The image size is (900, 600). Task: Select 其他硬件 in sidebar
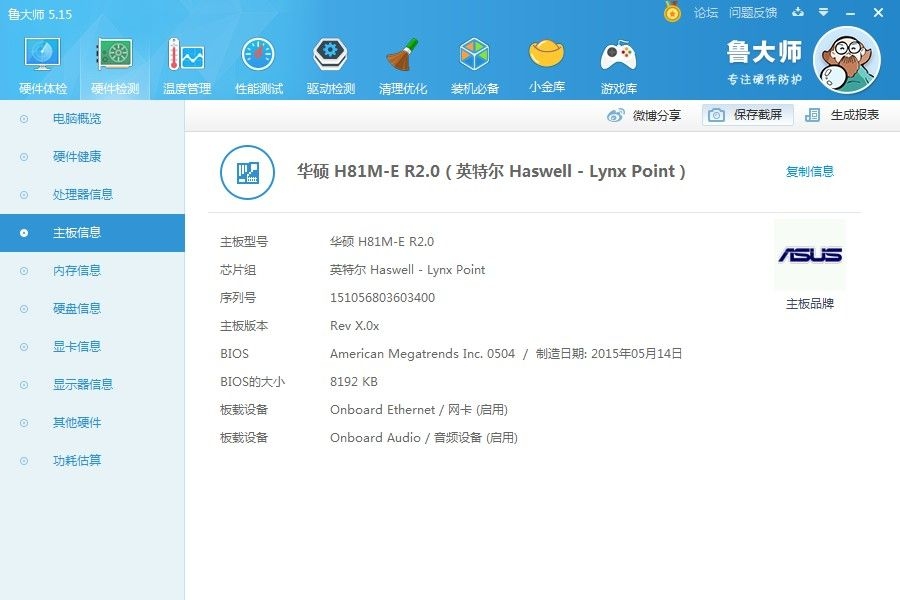point(92,423)
